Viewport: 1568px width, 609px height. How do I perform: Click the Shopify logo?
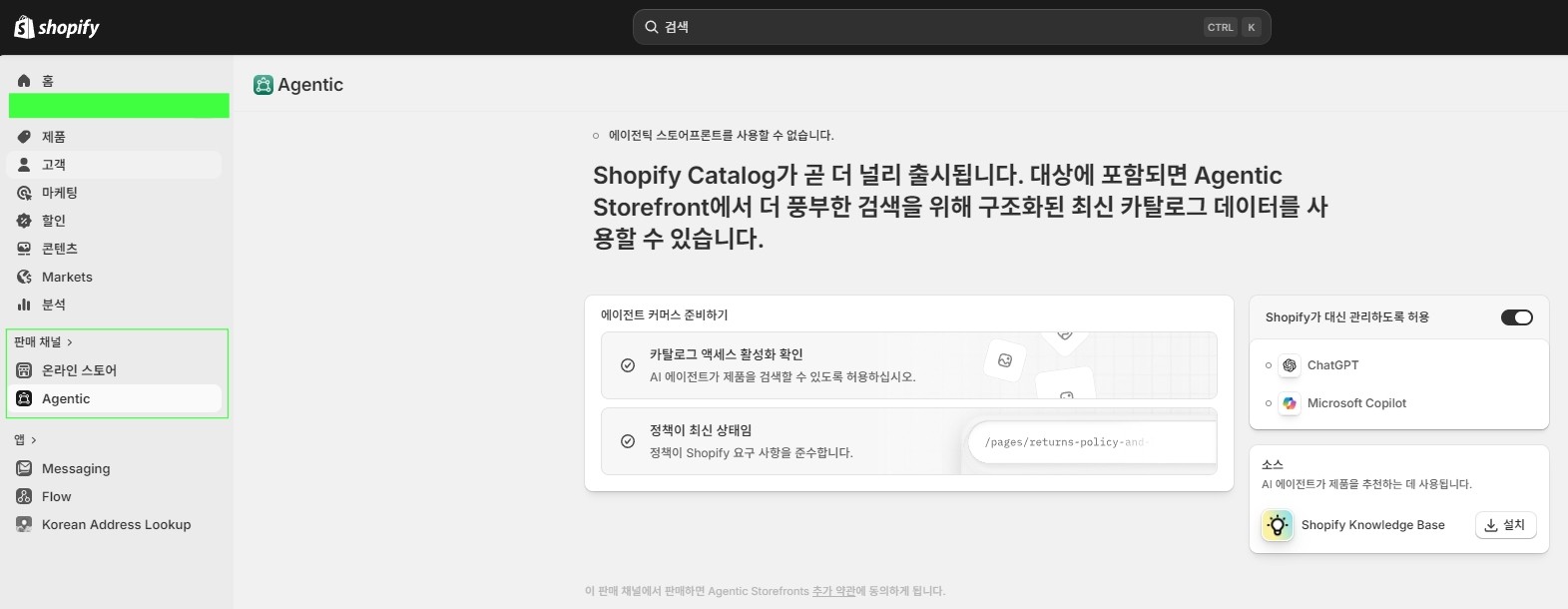coord(57,27)
